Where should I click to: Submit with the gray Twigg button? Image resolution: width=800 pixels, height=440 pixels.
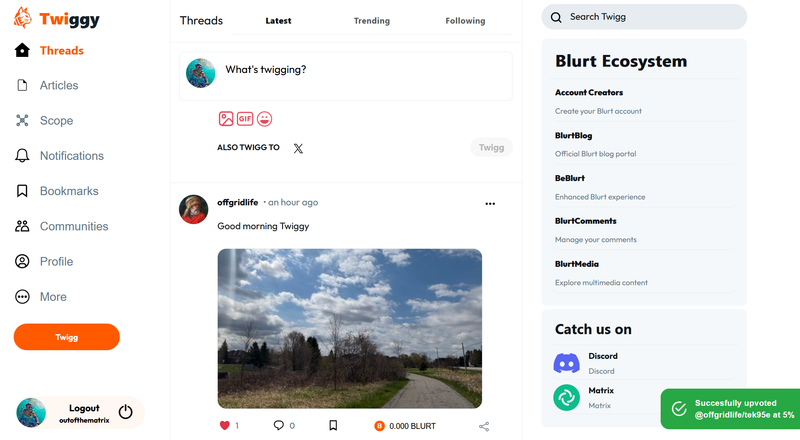pyautogui.click(x=491, y=148)
